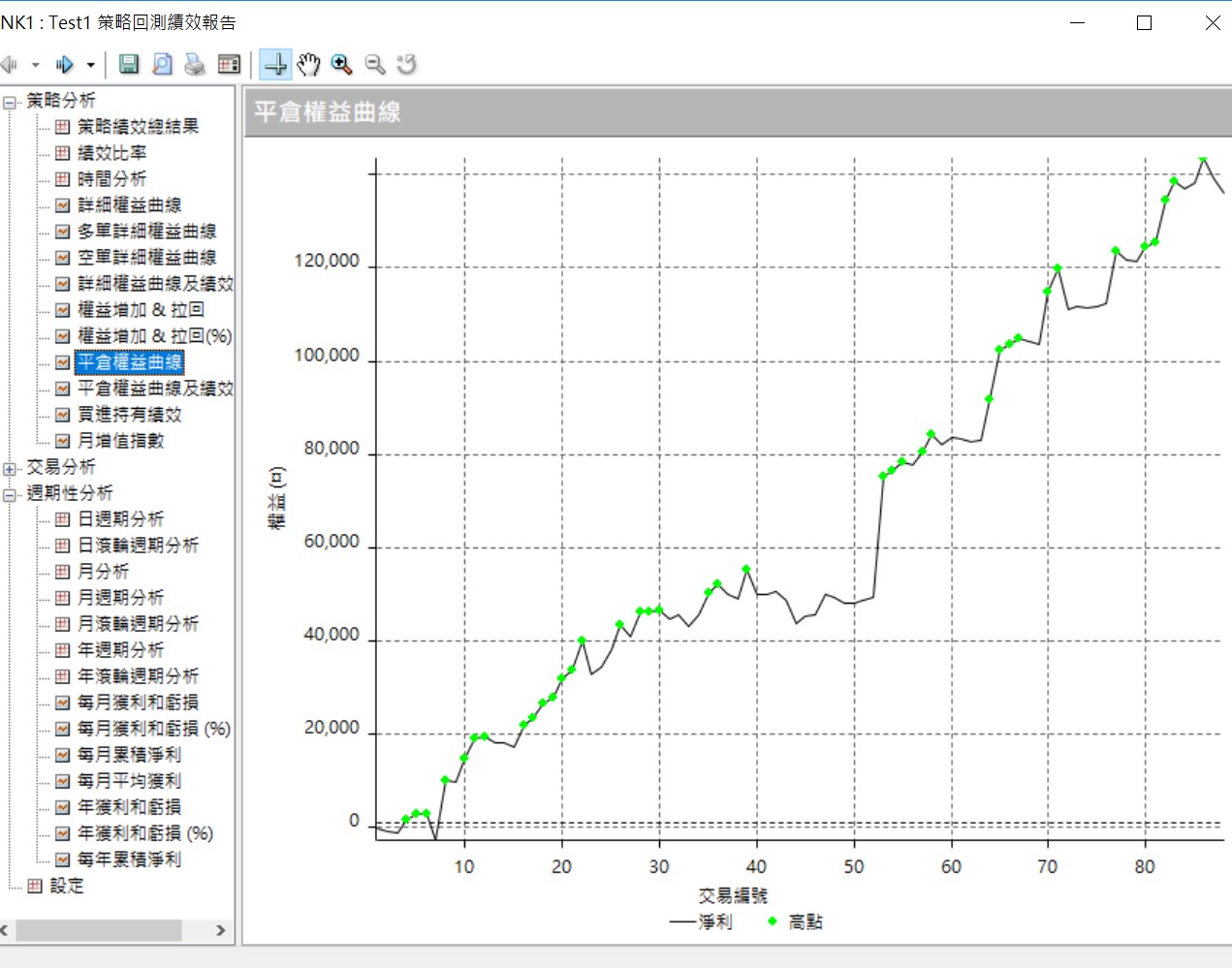Screen dimensions: 1232x968
Task: Click the tree panel horizontal scrollbar thumb
Action: [x=99, y=930]
